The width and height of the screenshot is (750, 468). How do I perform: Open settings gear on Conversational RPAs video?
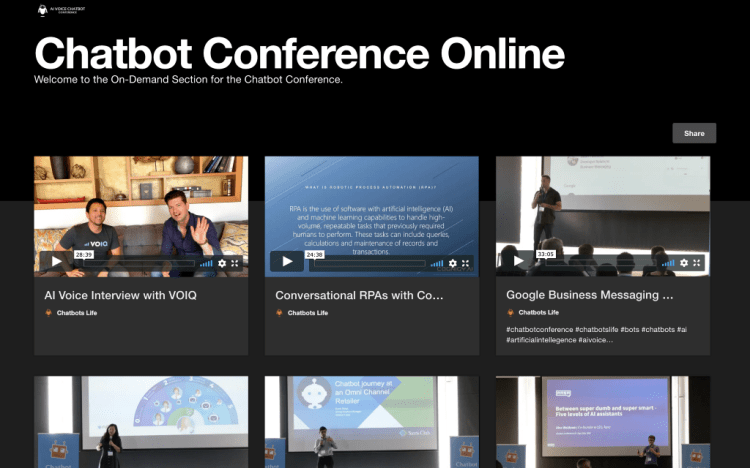452,263
